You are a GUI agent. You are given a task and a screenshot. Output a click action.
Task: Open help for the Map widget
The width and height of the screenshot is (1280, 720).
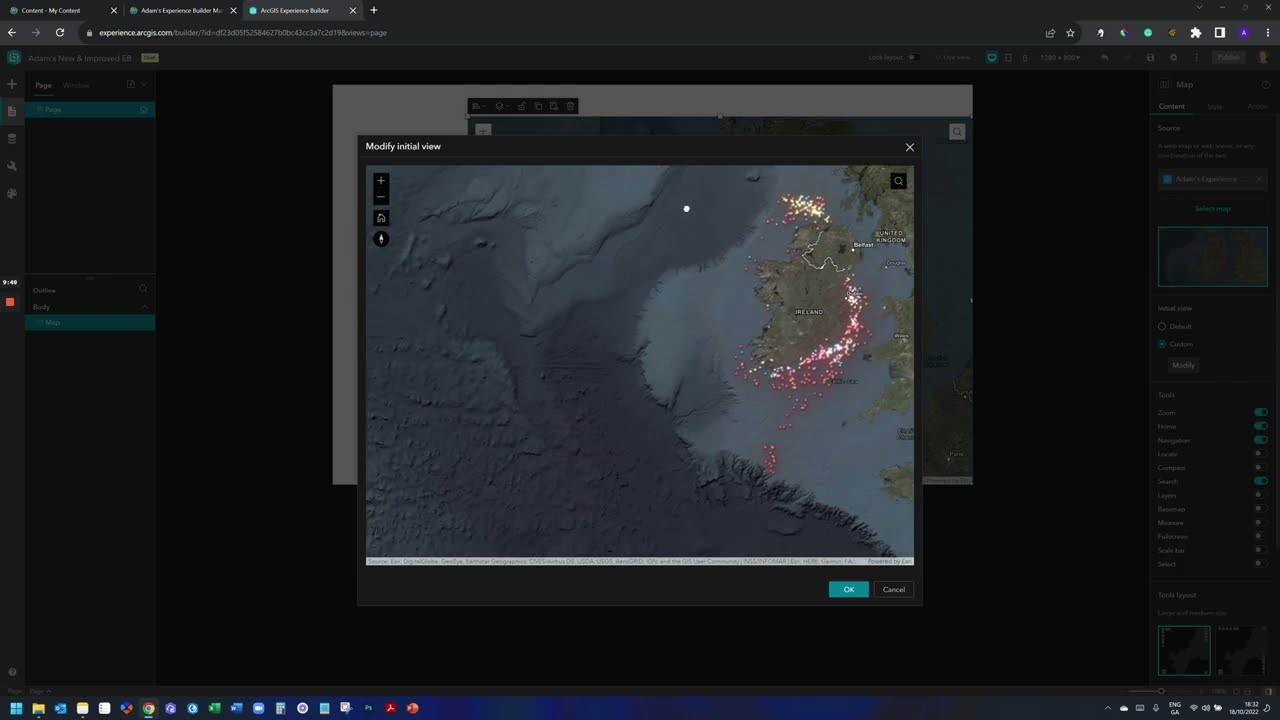(1265, 85)
